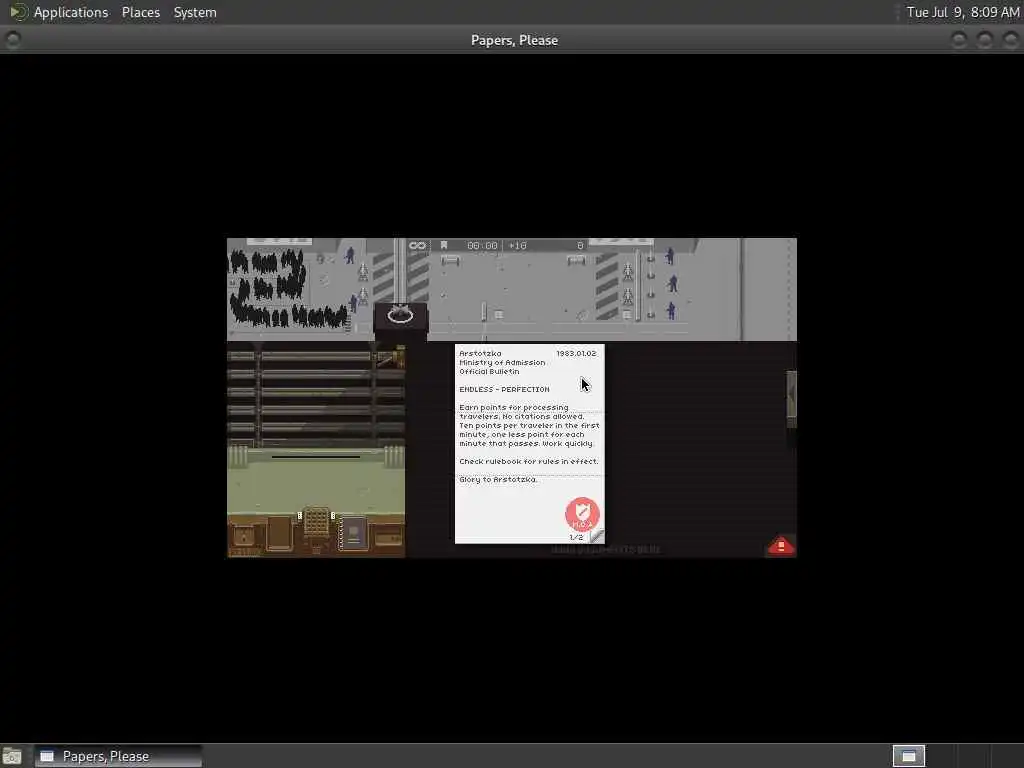This screenshot has height=768, width=1024.
Task: Open the Places menu
Action: click(140, 12)
